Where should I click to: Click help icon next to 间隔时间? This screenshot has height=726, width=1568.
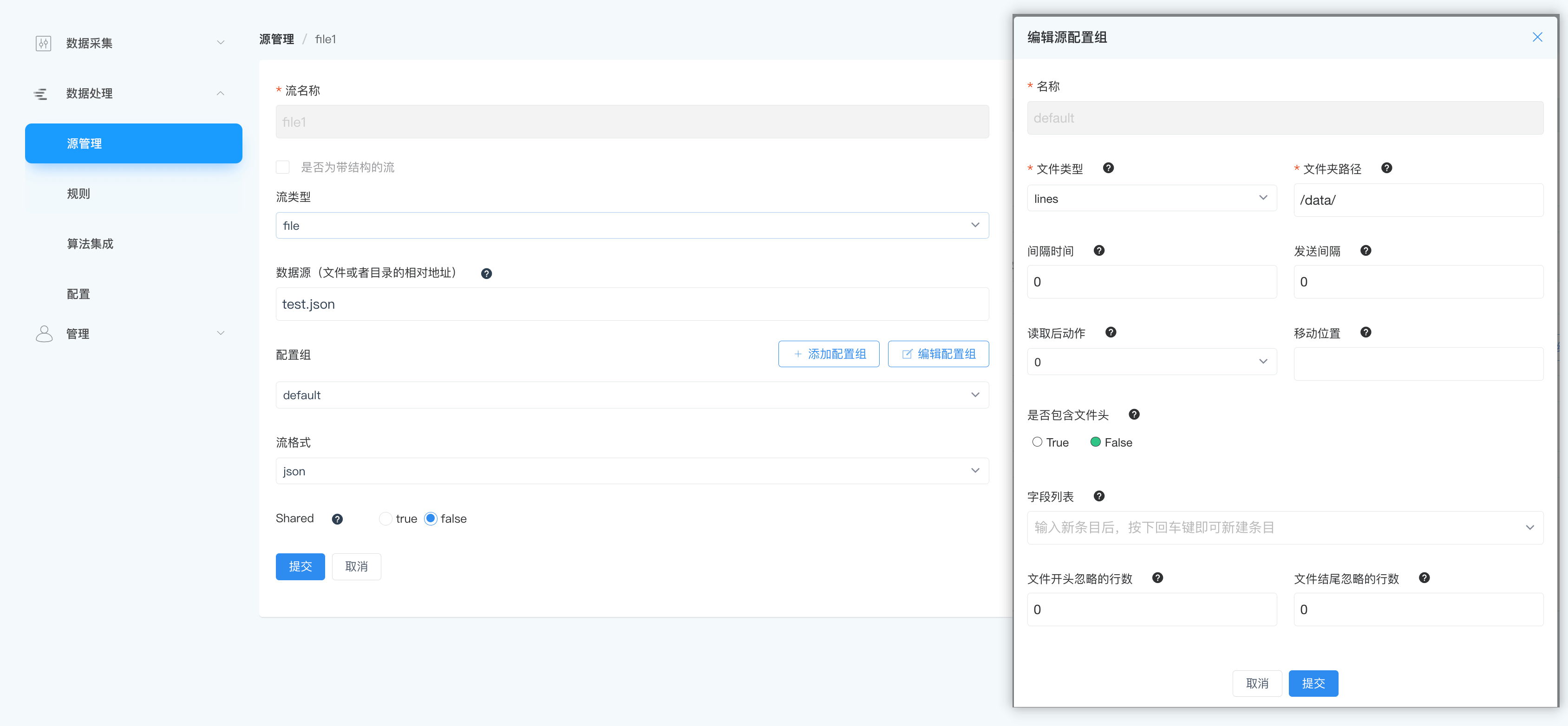1099,251
